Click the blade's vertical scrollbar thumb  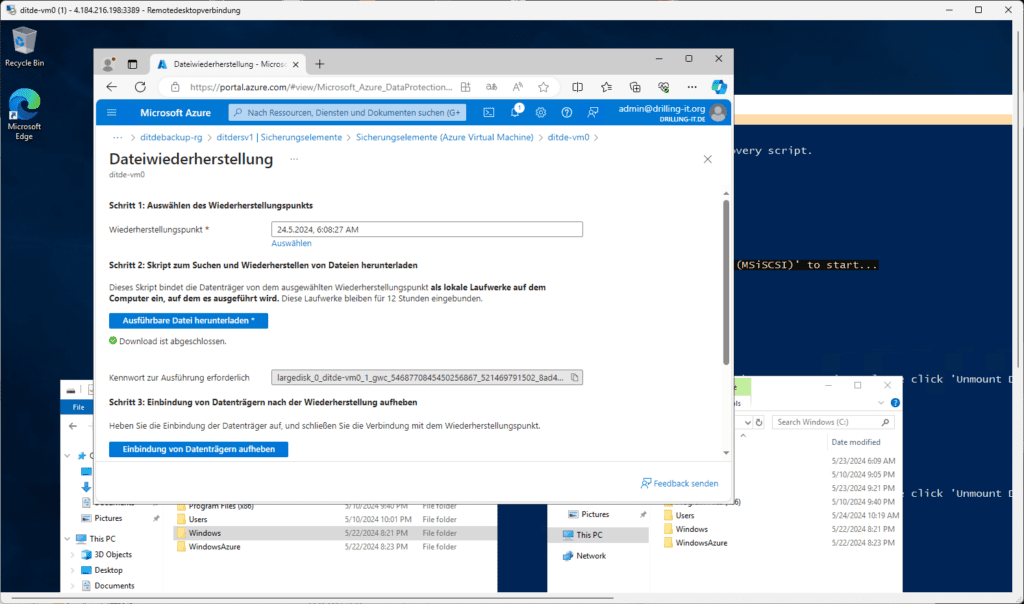tap(726, 282)
